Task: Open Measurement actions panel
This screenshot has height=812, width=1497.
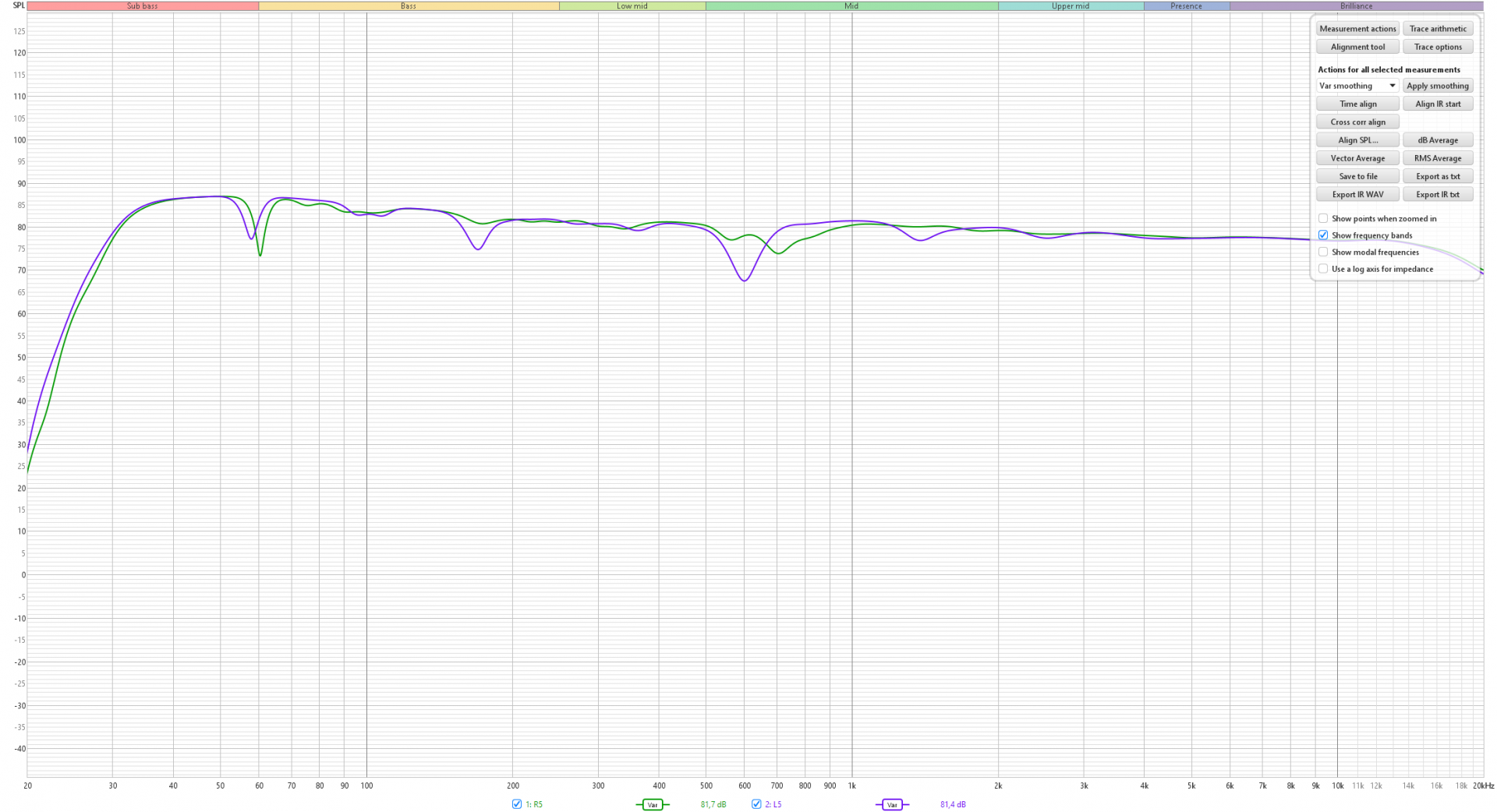Action: pyautogui.click(x=1357, y=29)
